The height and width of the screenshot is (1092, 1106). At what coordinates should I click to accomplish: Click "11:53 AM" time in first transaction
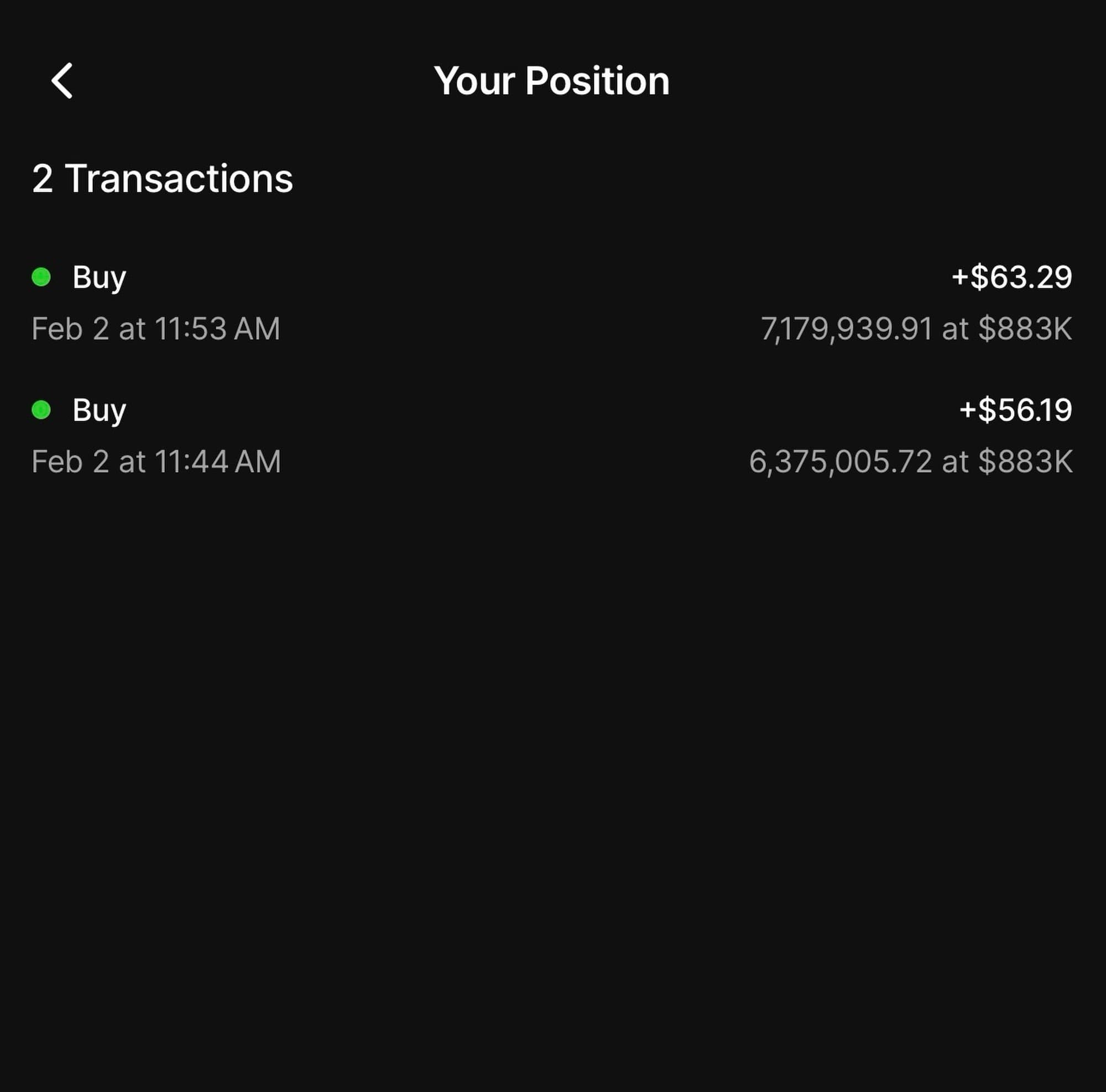(217, 329)
